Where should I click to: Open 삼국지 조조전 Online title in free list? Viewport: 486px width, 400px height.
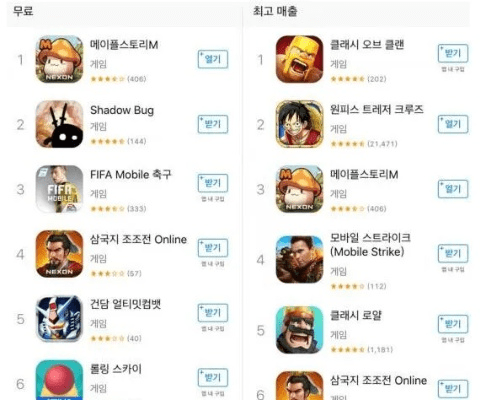138,239
